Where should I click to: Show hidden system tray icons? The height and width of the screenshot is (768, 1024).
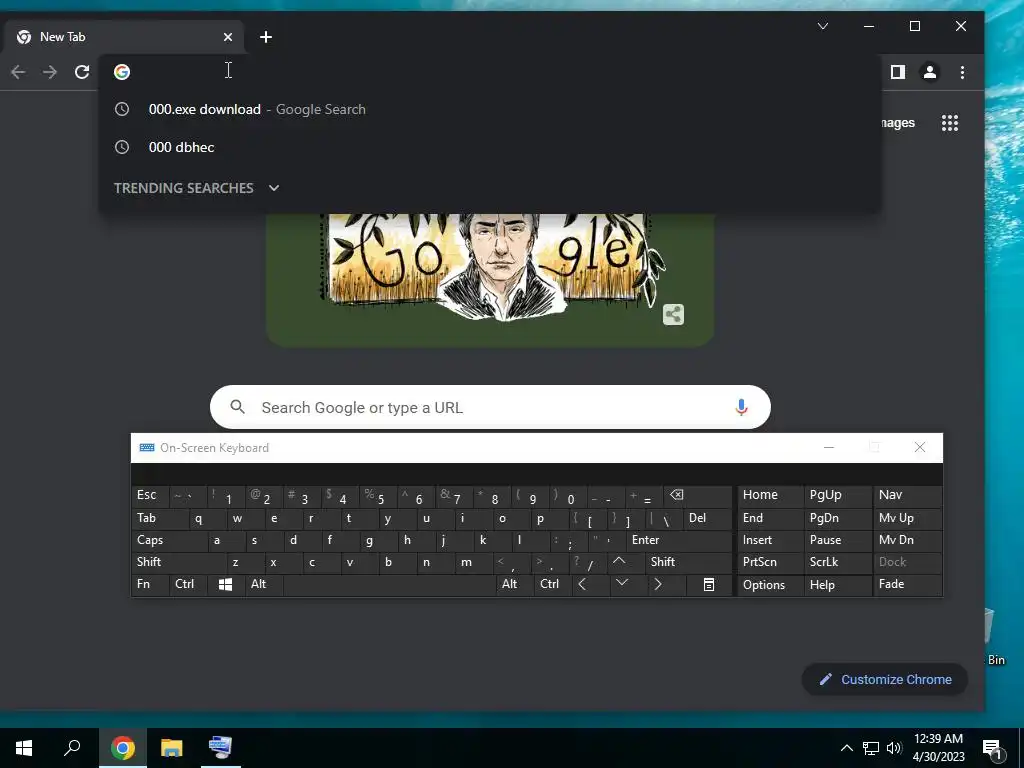pos(846,748)
